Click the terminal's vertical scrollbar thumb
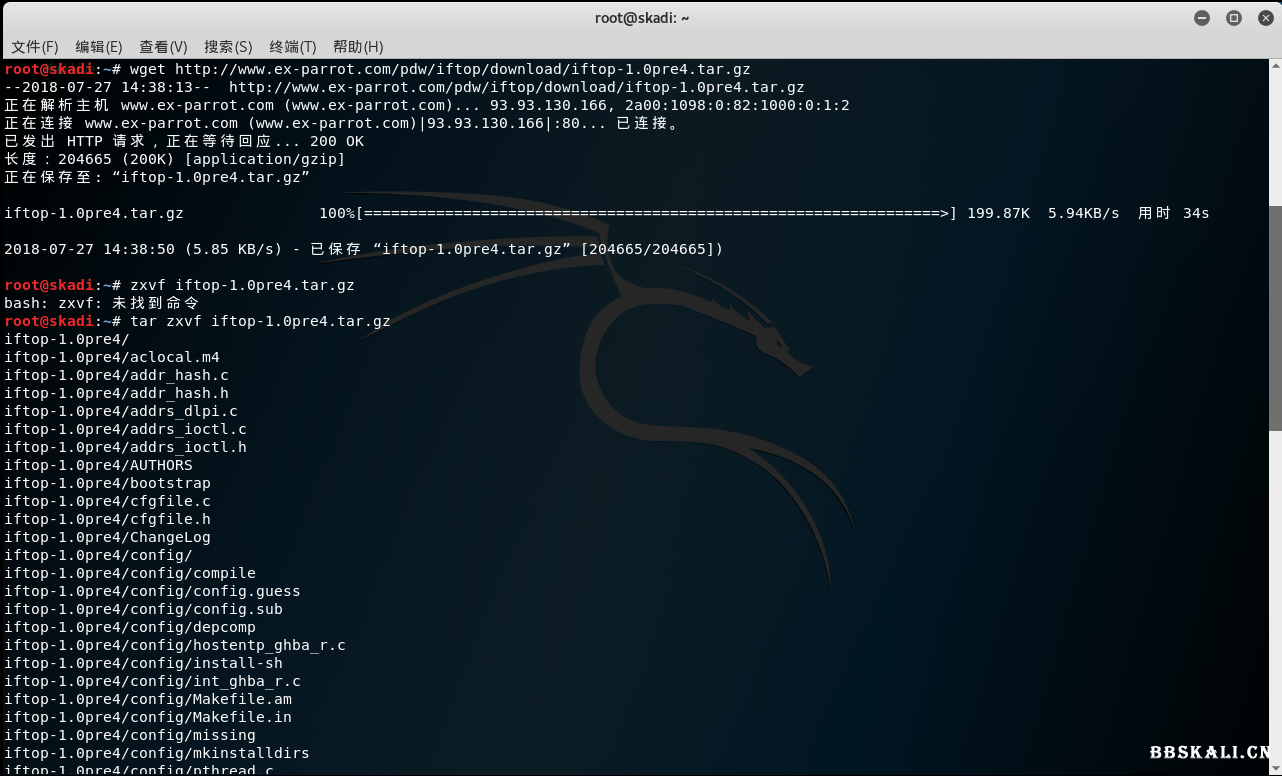1282x776 pixels. click(1275, 318)
